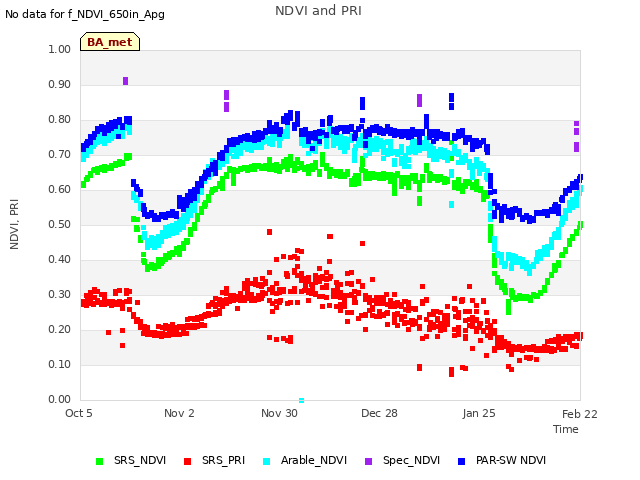Click the Feb 22 x-axis label
Image resolution: width=640 pixels, height=480 pixels.
(580, 414)
